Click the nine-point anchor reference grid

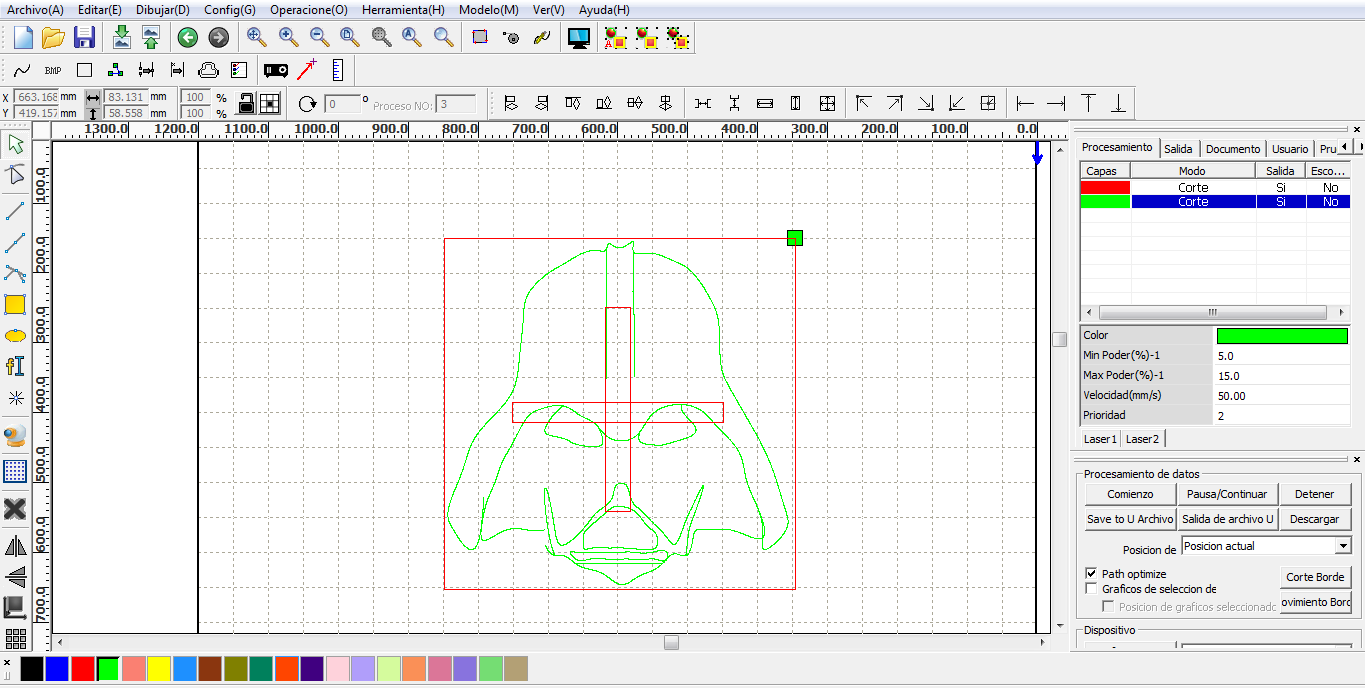[271, 103]
